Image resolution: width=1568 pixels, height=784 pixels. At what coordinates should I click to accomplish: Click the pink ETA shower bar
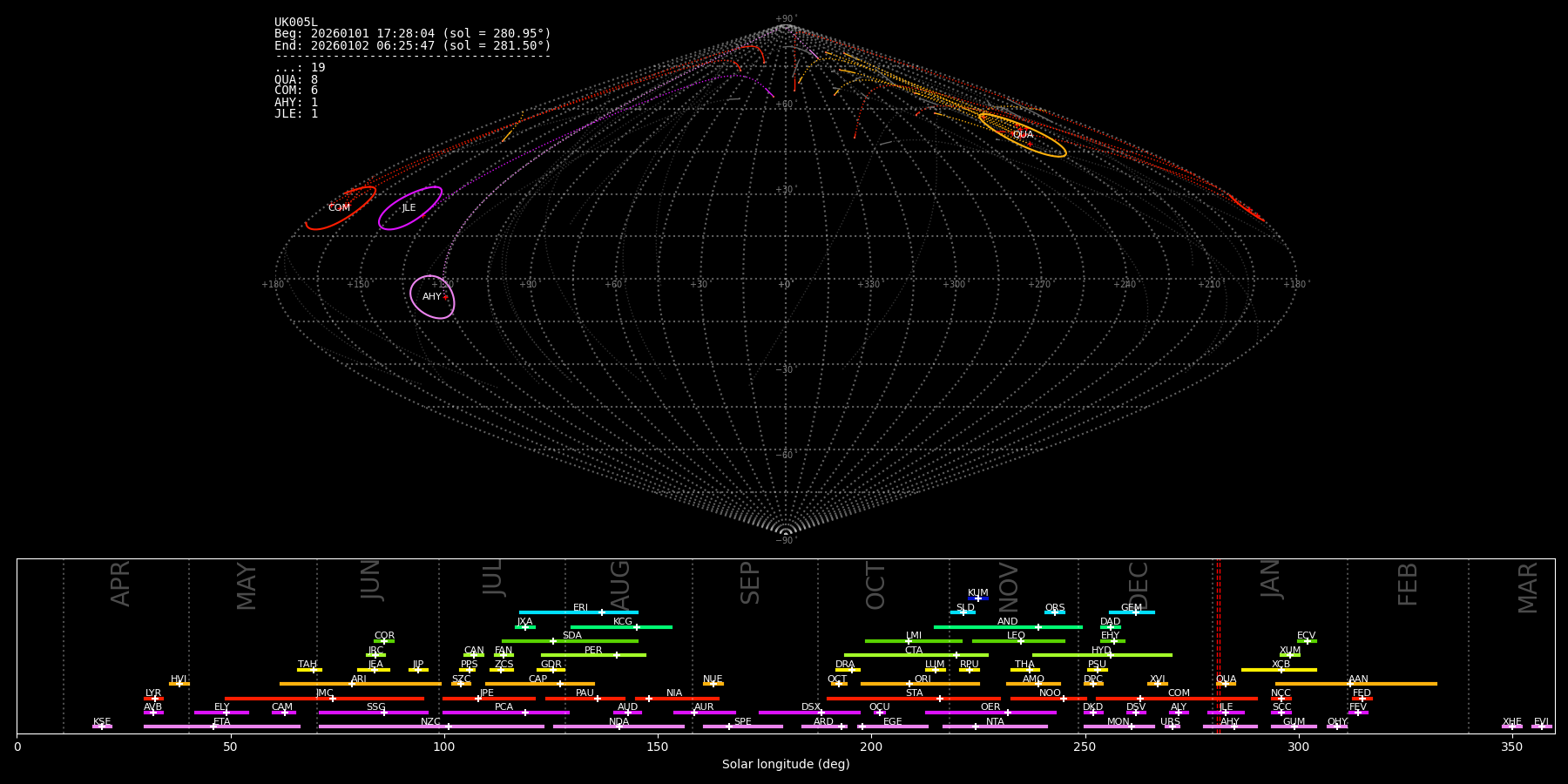click(221, 727)
